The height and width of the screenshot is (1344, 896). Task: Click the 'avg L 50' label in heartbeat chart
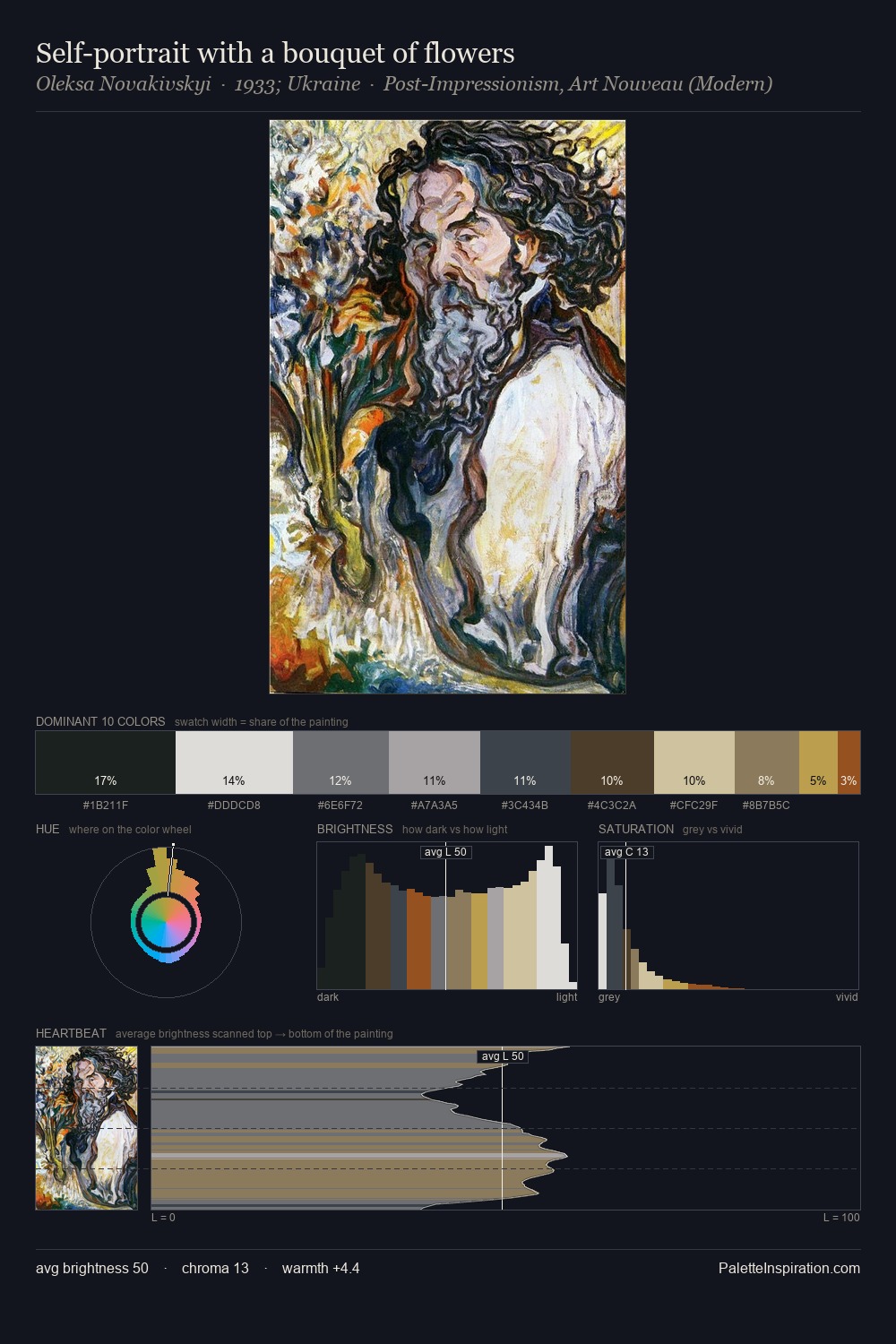coord(503,1056)
